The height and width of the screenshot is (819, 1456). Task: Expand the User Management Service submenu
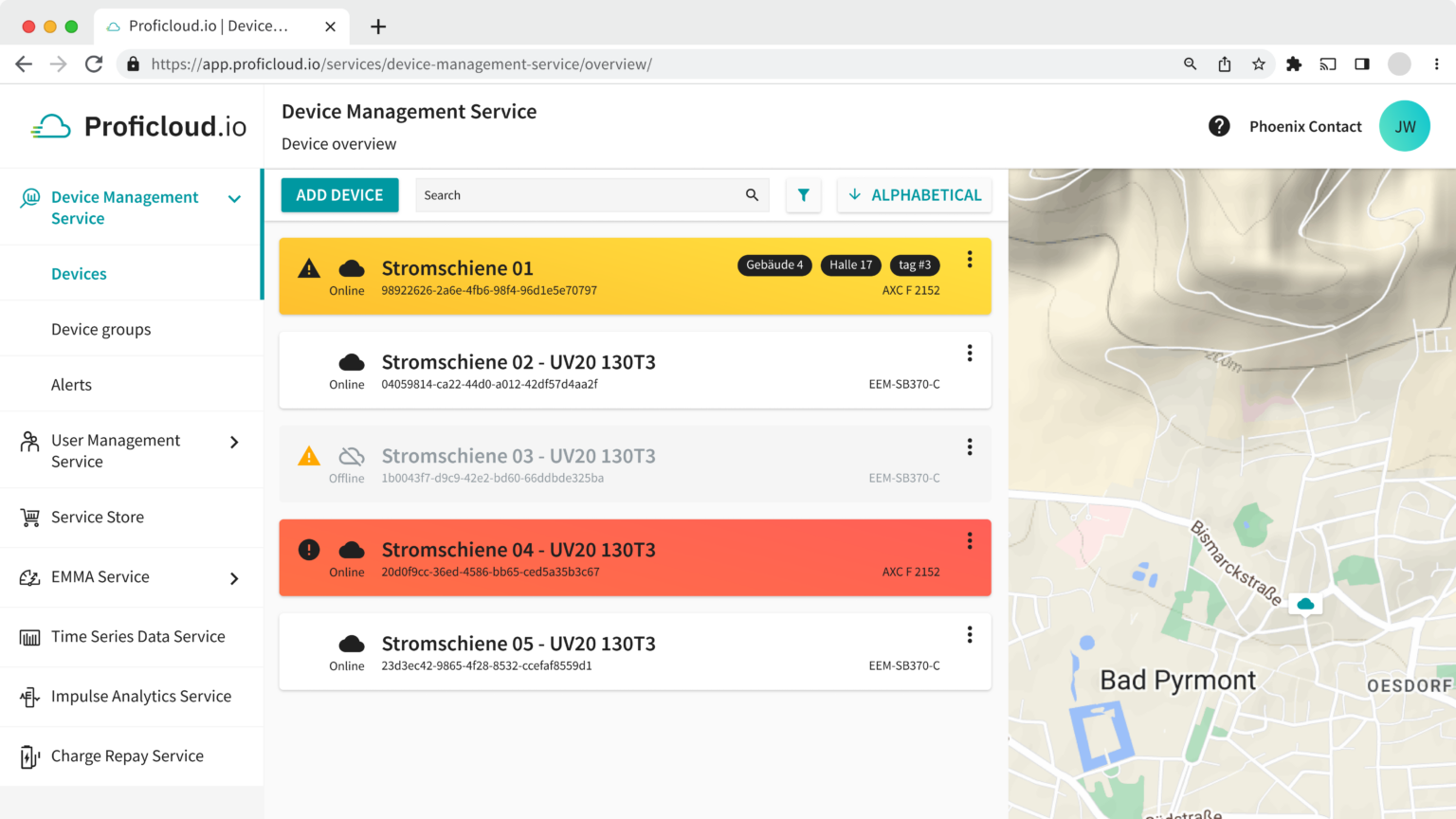[234, 443]
